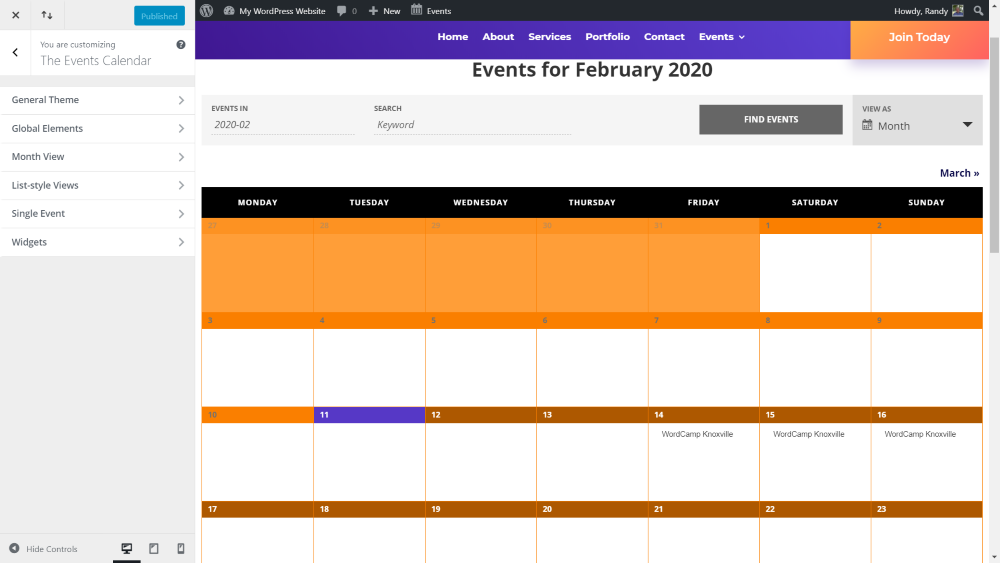This screenshot has height=563, width=1000.
Task: Open Month View settings
Action: (x=98, y=157)
